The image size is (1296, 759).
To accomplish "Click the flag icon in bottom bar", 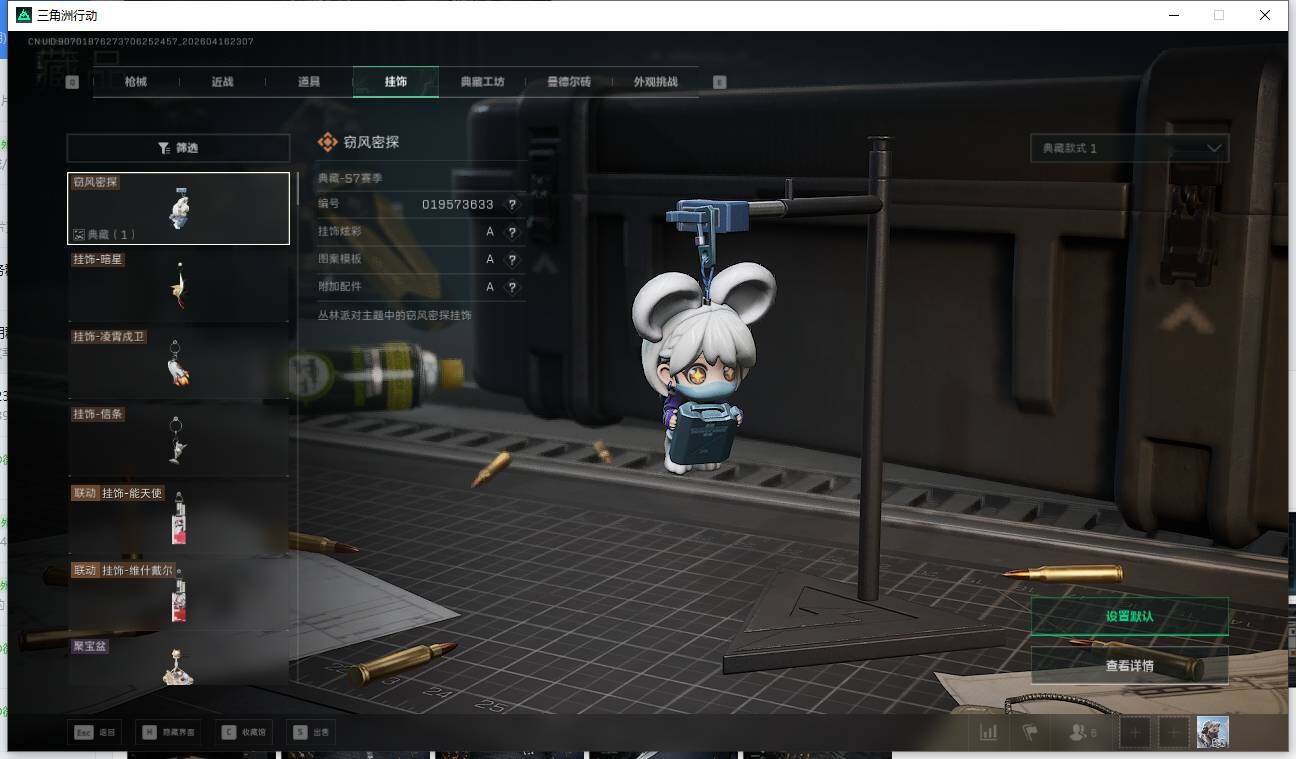I will [1029, 732].
